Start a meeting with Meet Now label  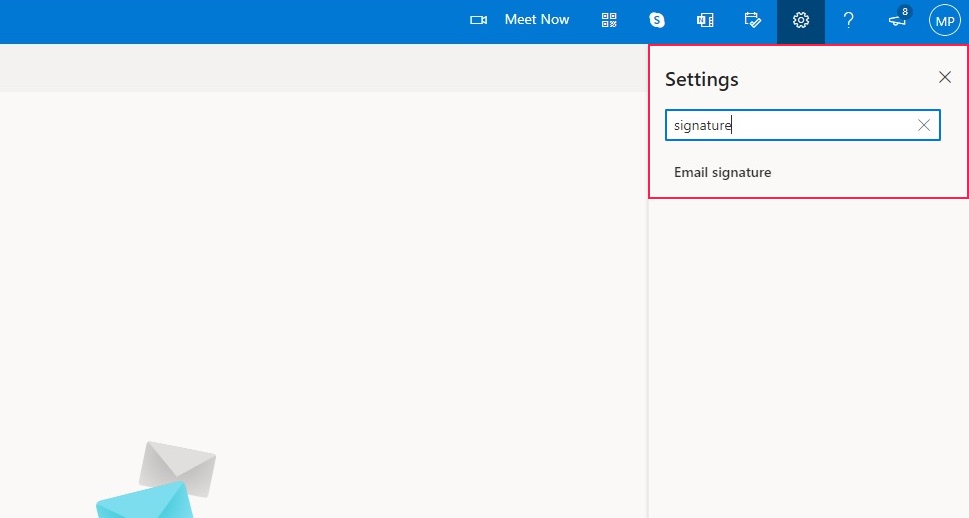click(536, 20)
